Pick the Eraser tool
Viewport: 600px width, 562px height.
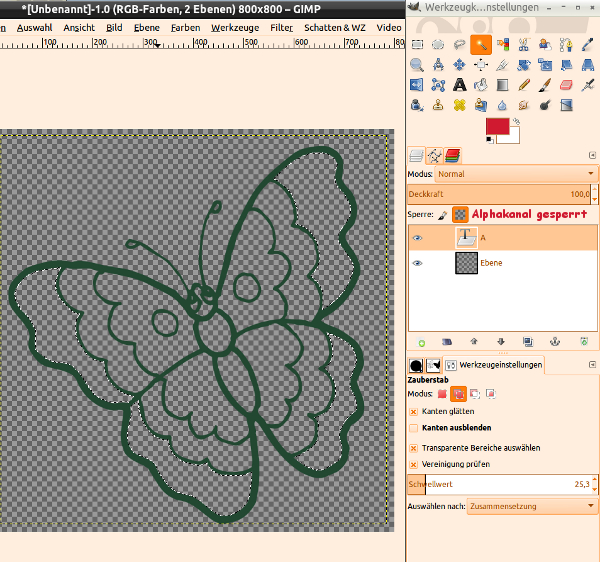(566, 85)
